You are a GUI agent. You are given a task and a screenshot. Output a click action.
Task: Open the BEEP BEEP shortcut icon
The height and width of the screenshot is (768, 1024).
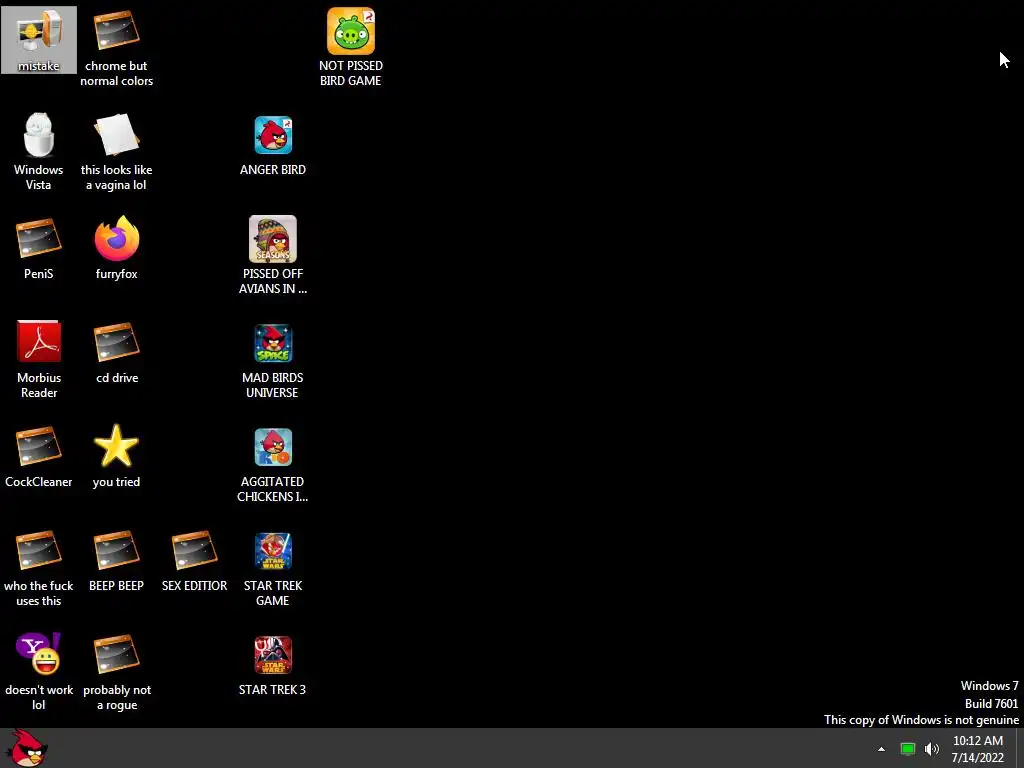pyautogui.click(x=116, y=561)
